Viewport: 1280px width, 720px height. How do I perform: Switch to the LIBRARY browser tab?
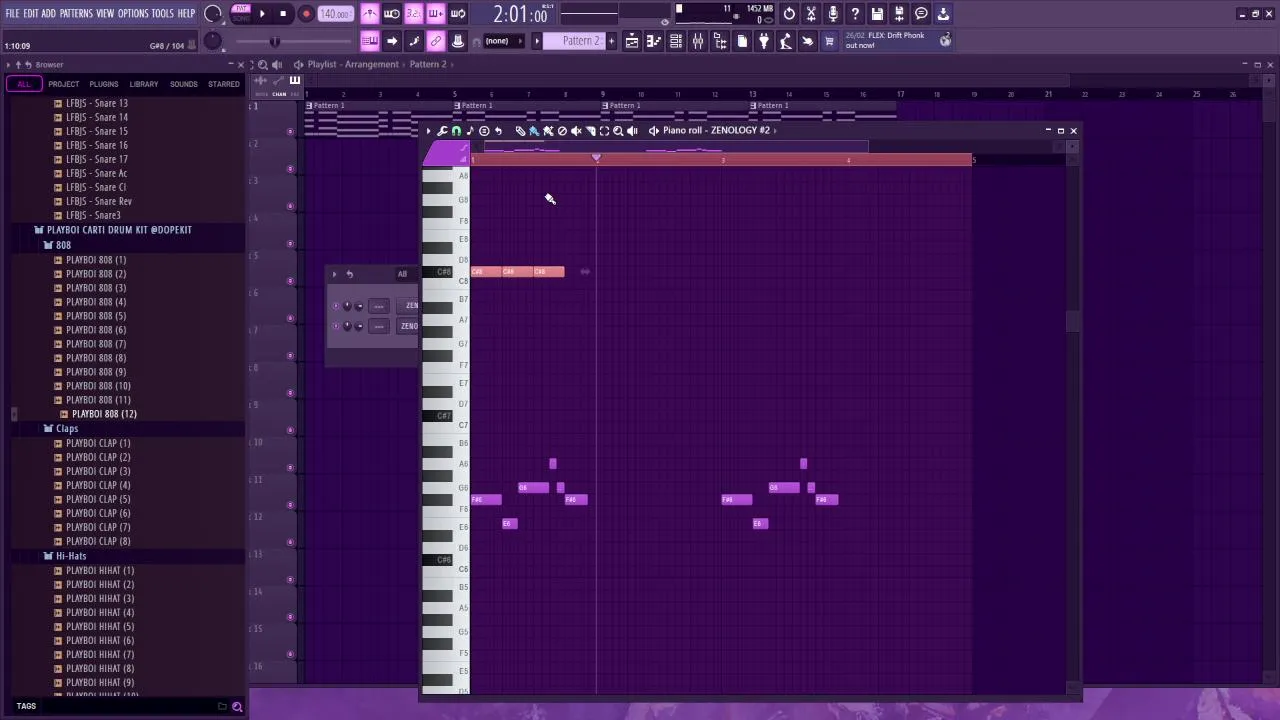click(x=143, y=84)
